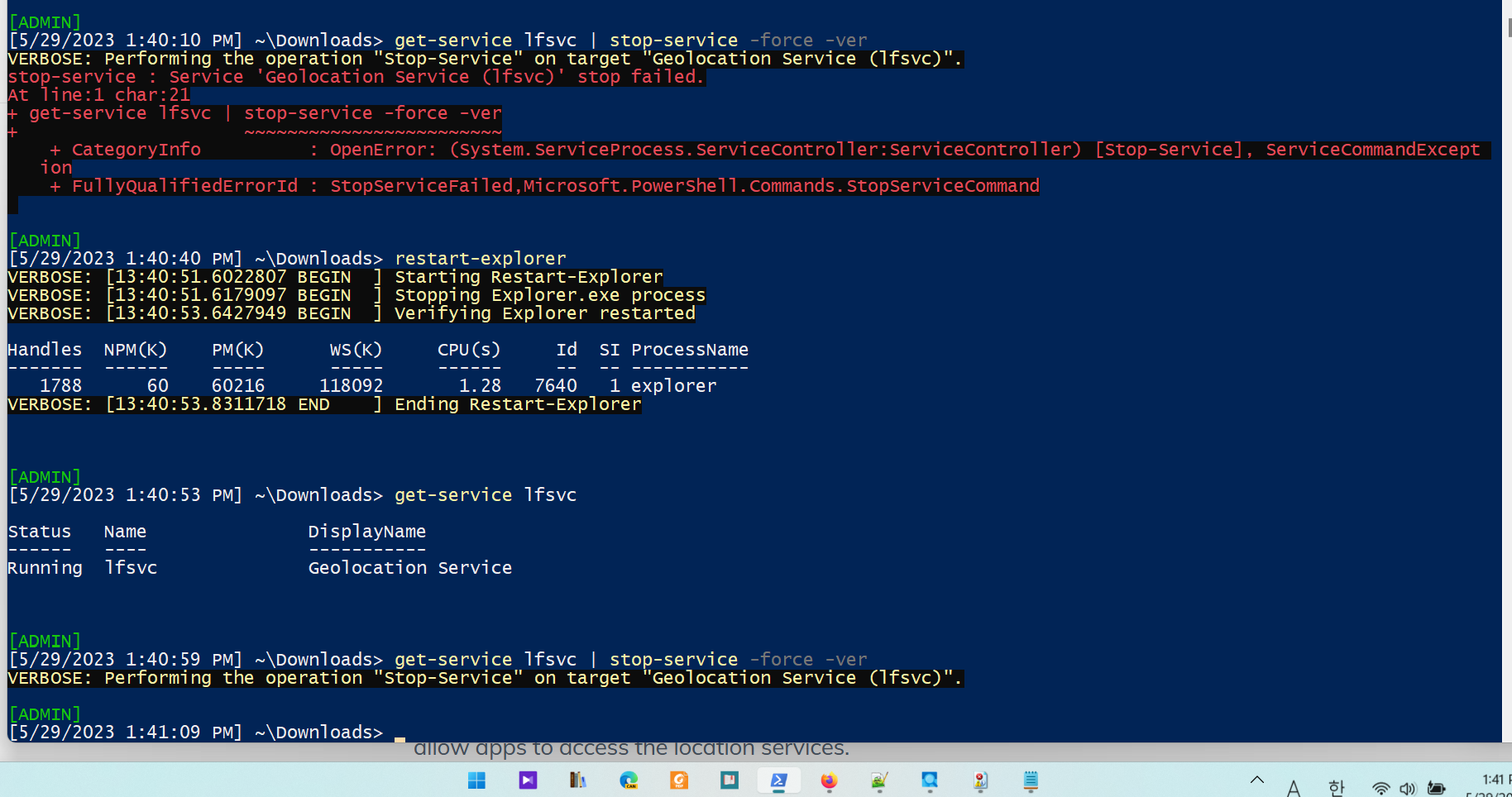Open the volume control in tray
Screen dimensions: 1512x797
click(1407, 789)
